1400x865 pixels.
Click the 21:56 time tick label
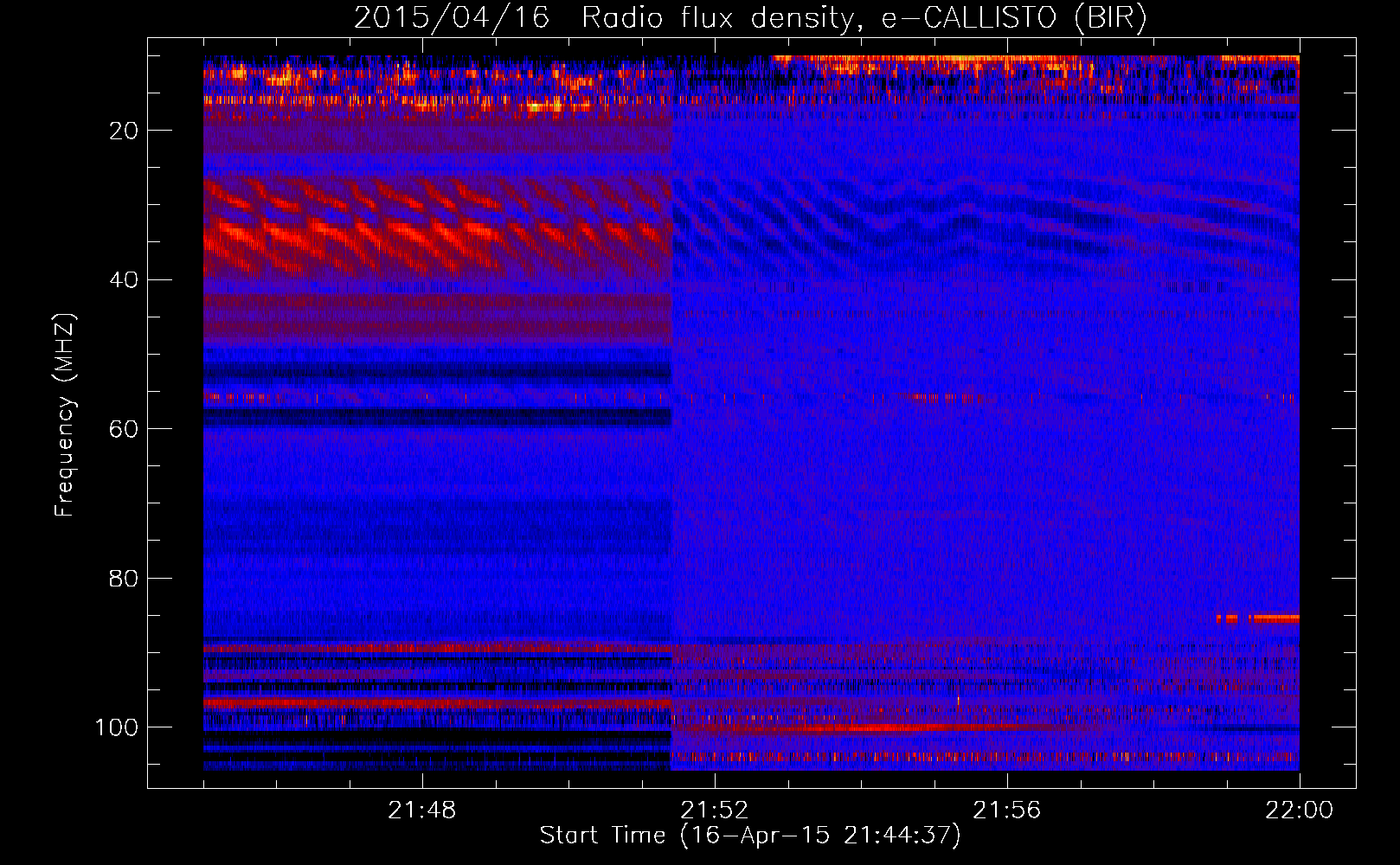coord(1007,811)
